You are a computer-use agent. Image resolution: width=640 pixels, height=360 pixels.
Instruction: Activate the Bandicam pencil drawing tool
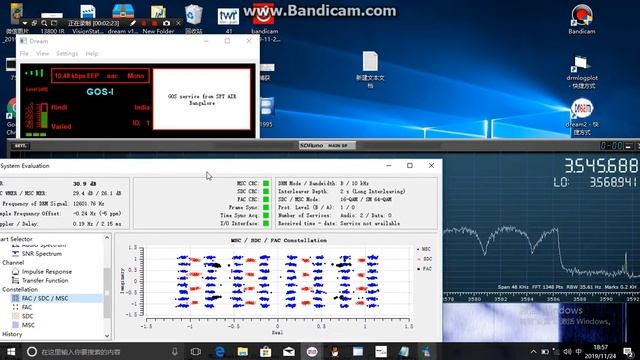(133, 23)
